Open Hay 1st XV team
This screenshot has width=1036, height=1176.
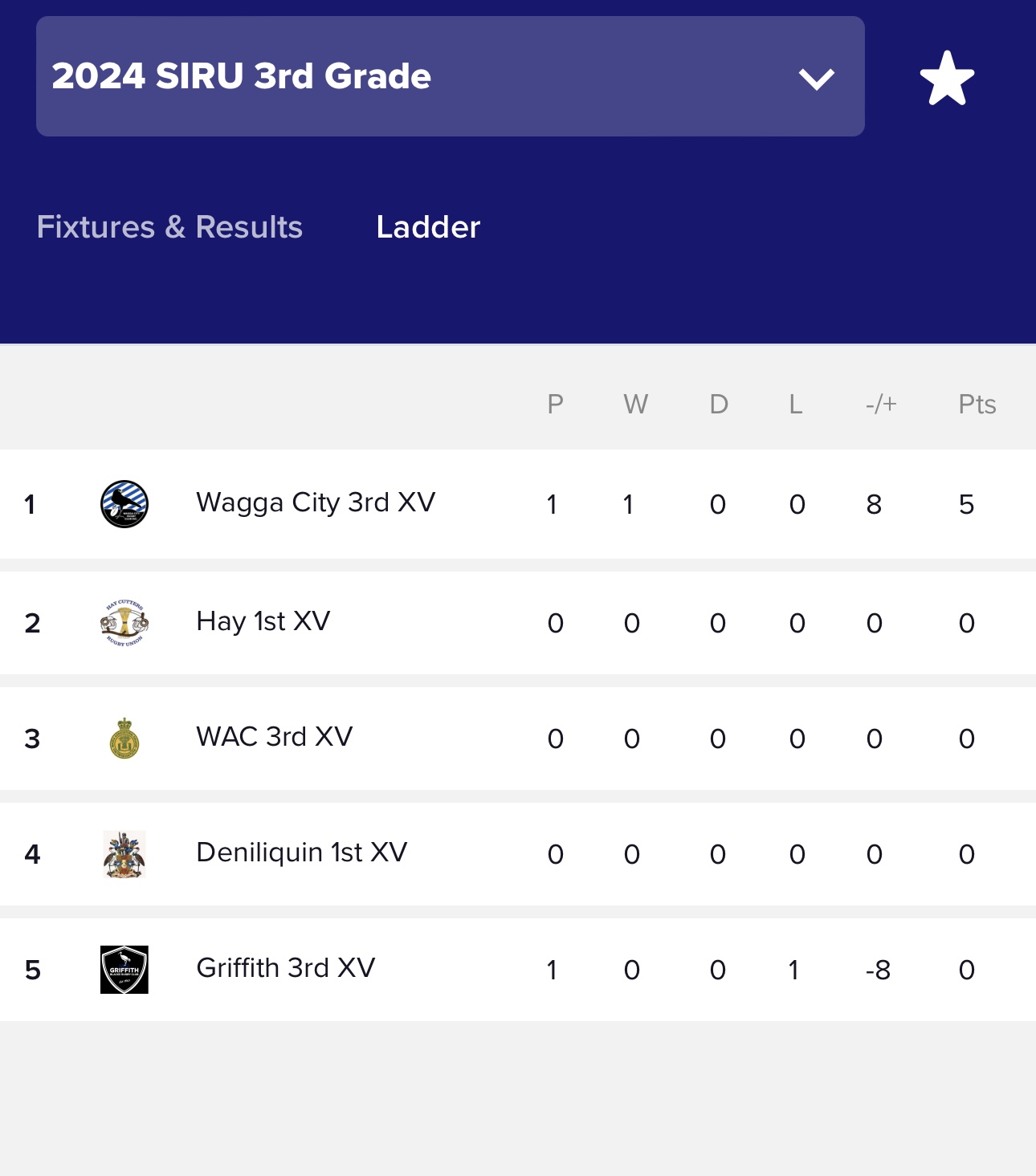[263, 621]
